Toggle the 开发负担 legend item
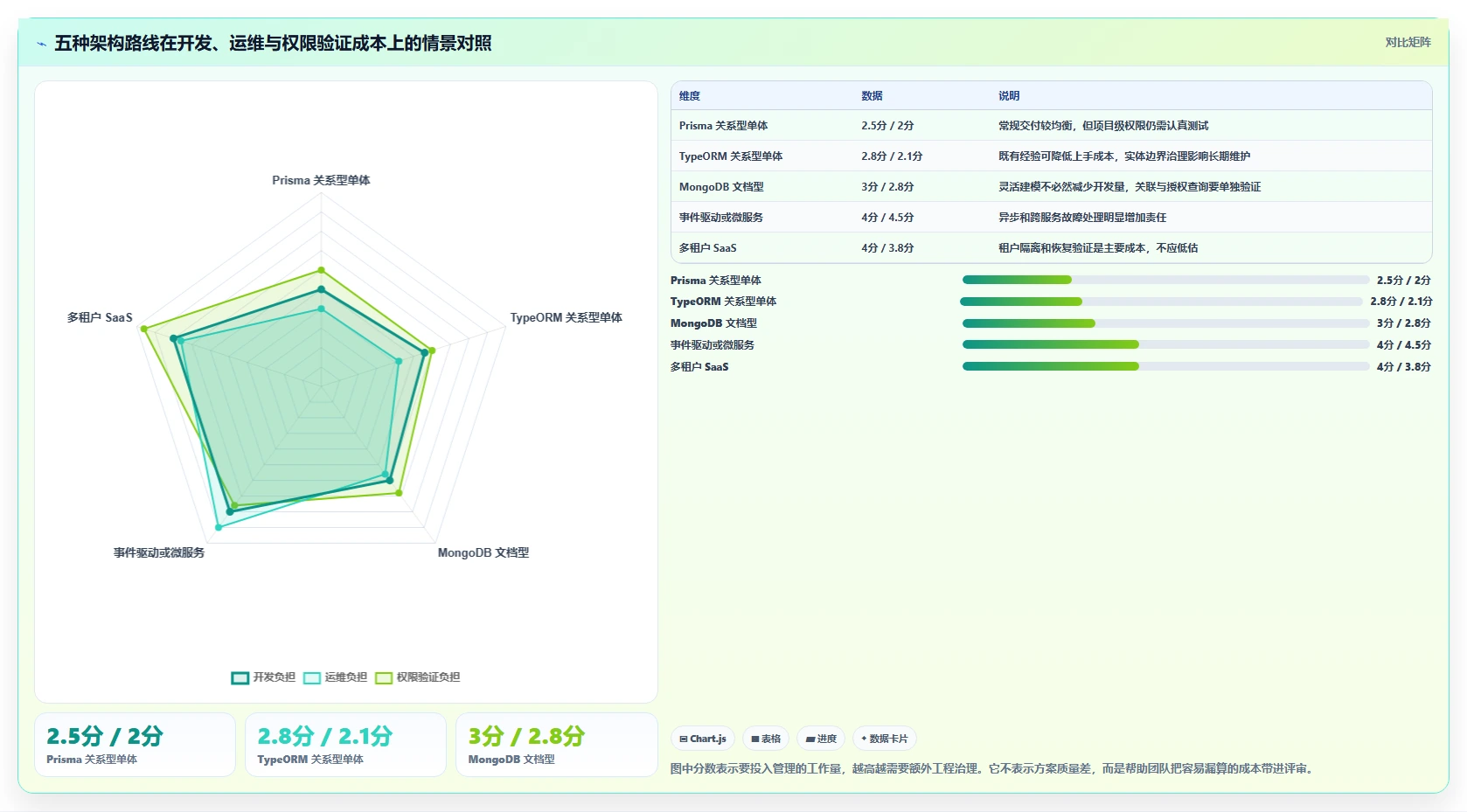Image resolution: width=1467 pixels, height=812 pixels. click(263, 677)
